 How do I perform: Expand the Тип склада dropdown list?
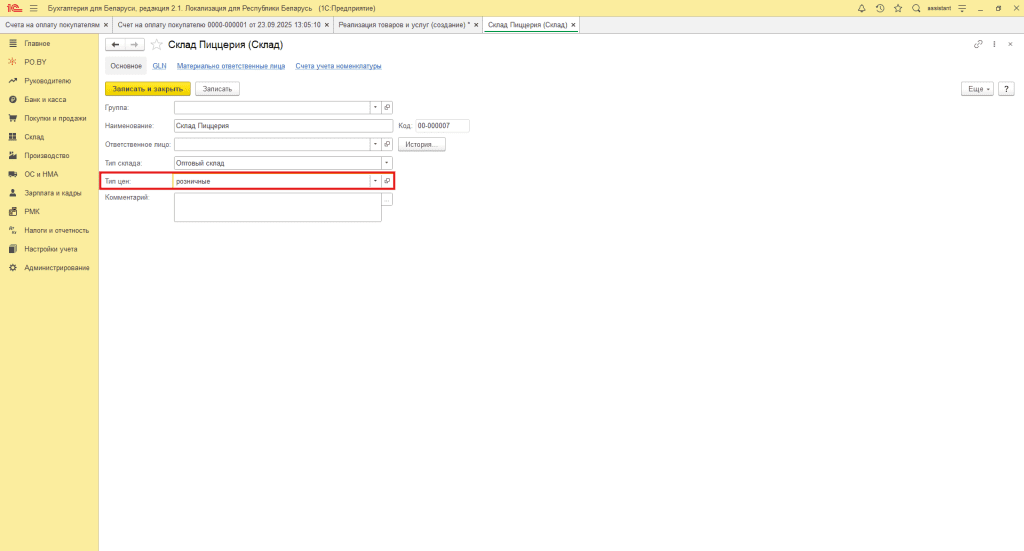pos(386,162)
